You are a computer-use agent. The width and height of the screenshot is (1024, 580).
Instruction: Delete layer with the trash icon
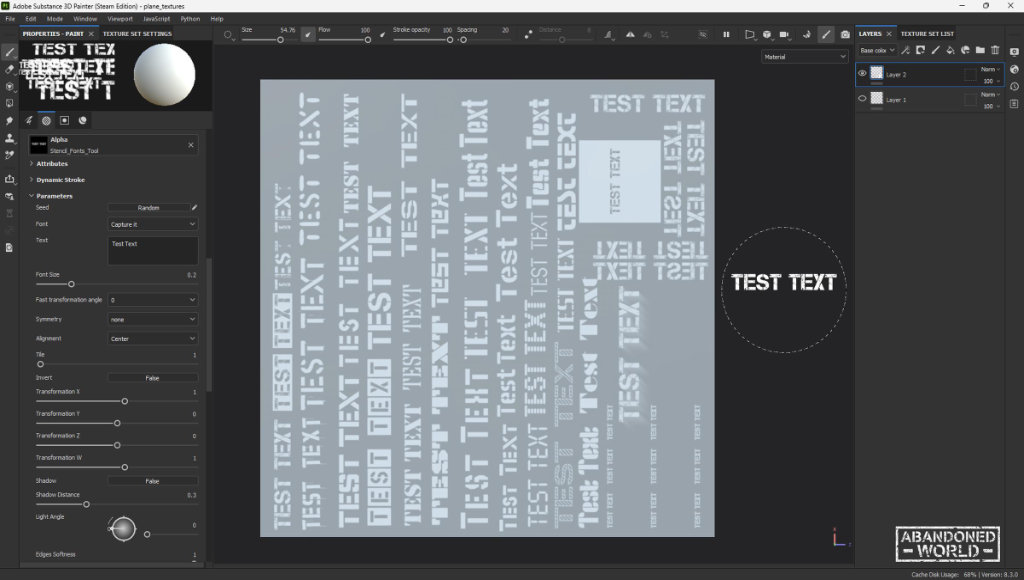995,50
